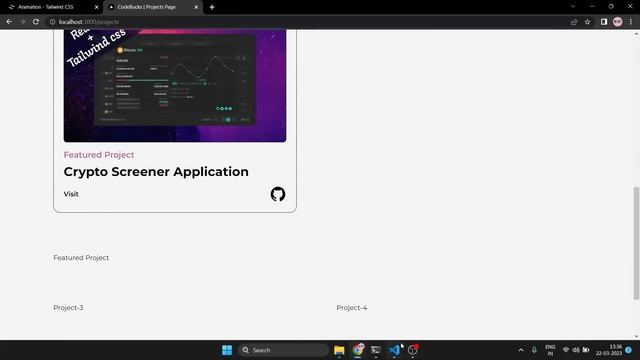
Task: Click the Featured Project text below card
Action: (x=81, y=258)
